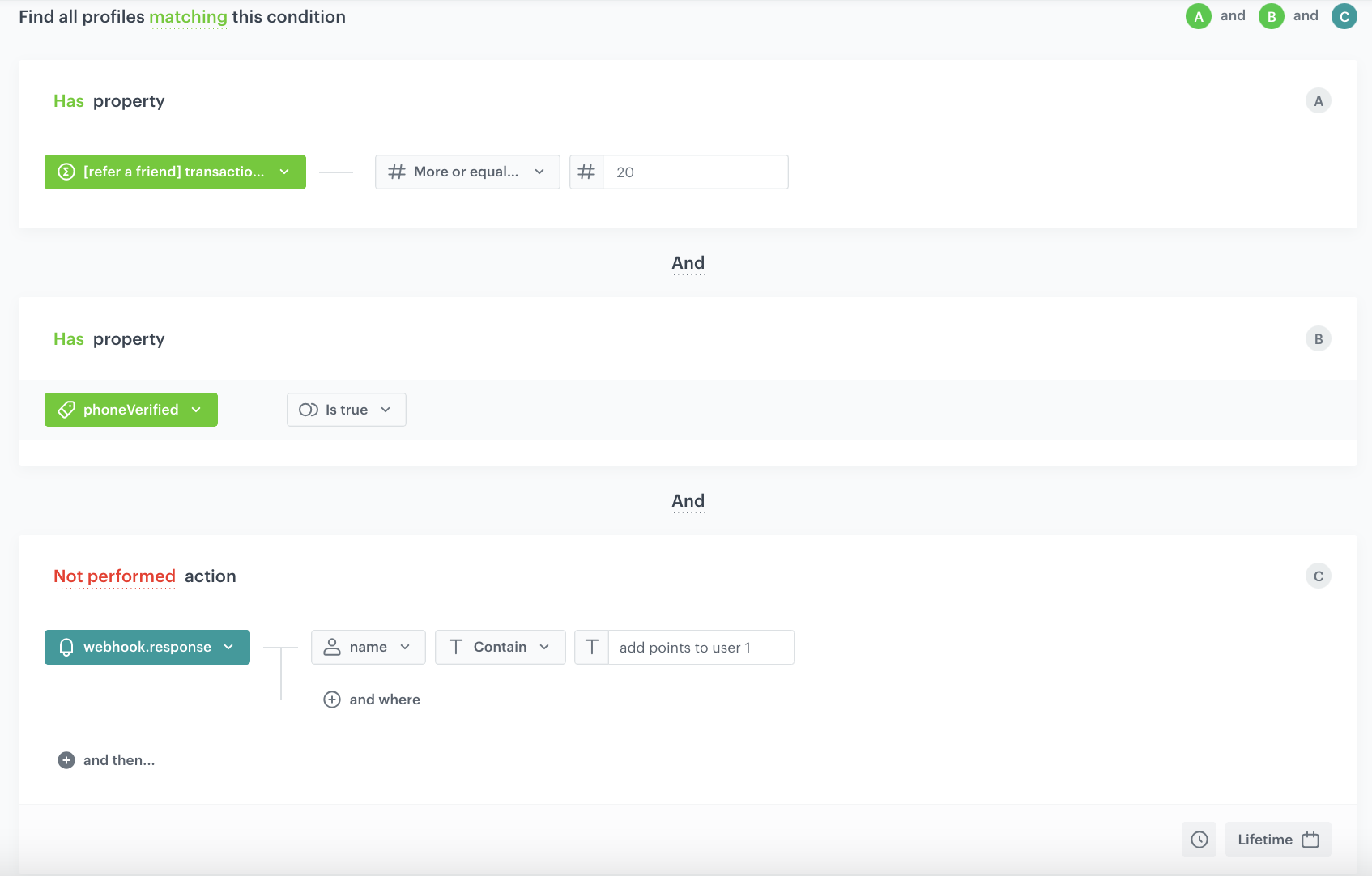Click the hash icon beside the value 20 field
Viewport: 1372px width, 876px height.
[x=586, y=172]
